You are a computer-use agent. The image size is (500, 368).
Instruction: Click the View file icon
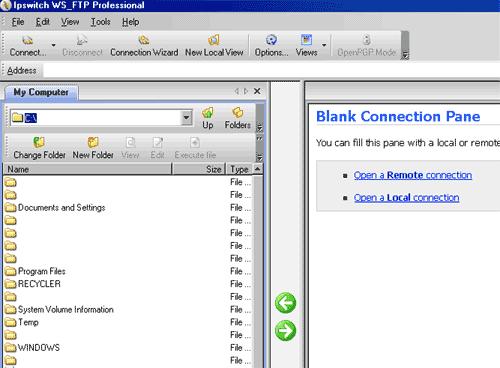point(130,148)
